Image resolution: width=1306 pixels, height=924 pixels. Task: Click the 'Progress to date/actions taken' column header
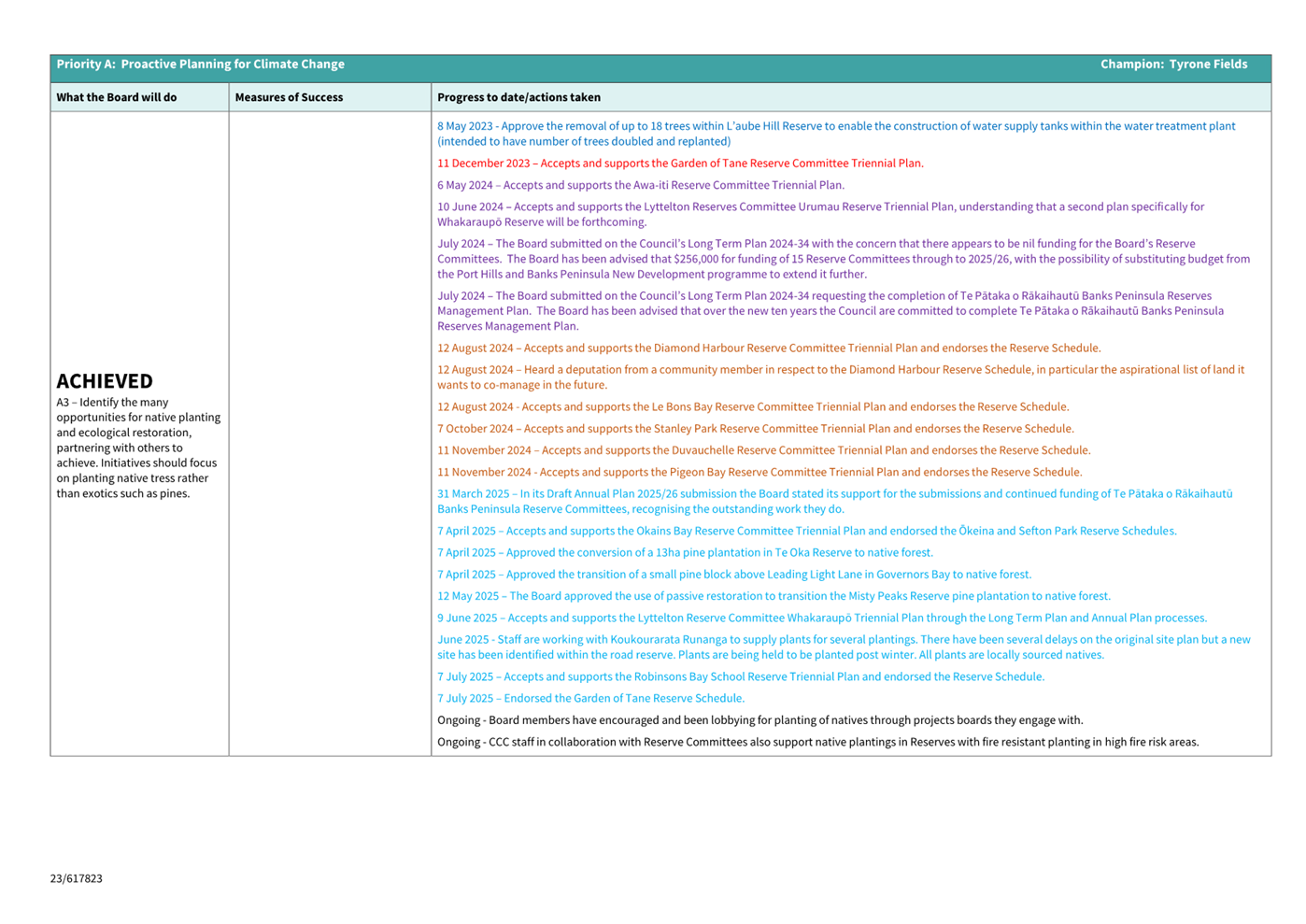pos(518,97)
